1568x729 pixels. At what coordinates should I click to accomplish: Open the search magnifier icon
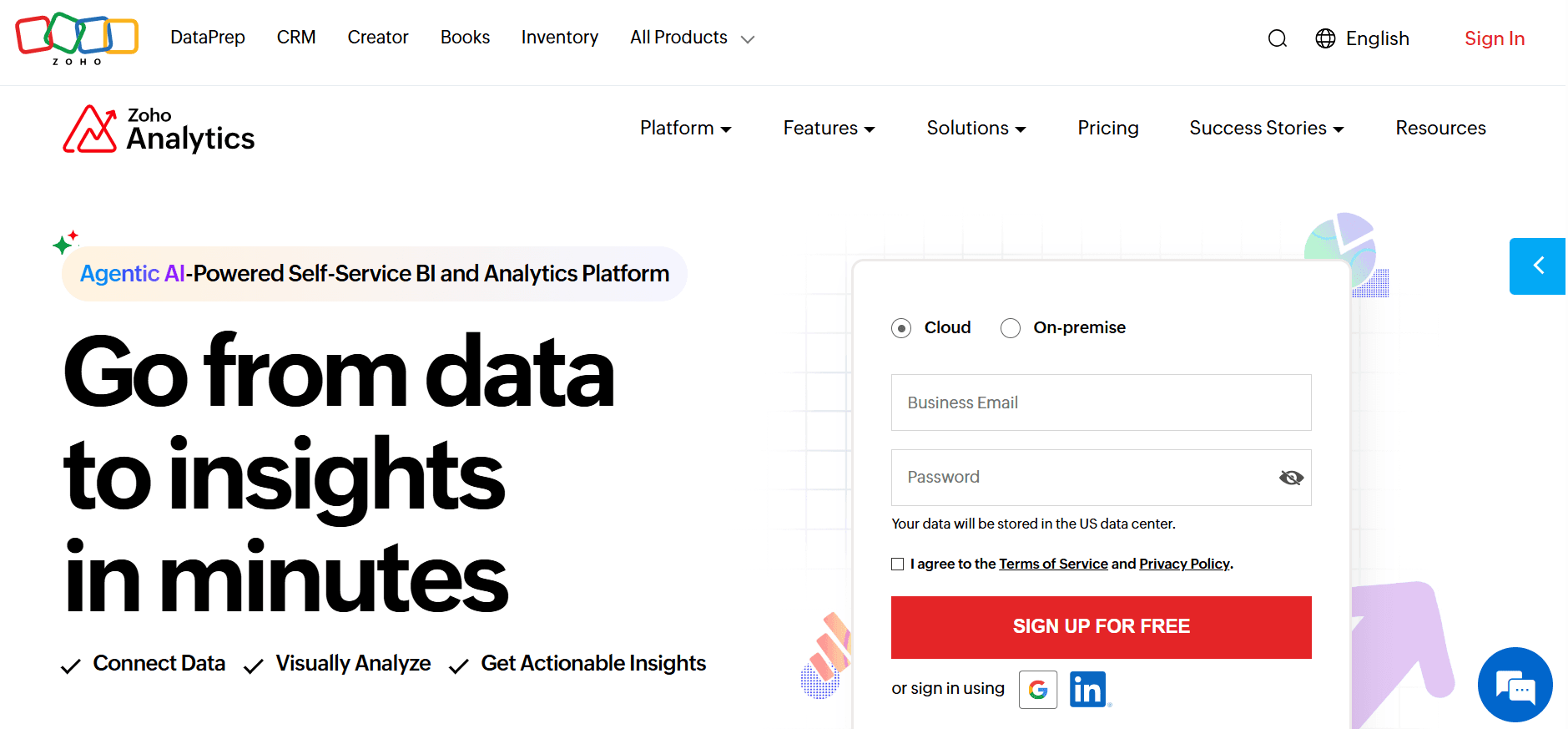point(1277,38)
